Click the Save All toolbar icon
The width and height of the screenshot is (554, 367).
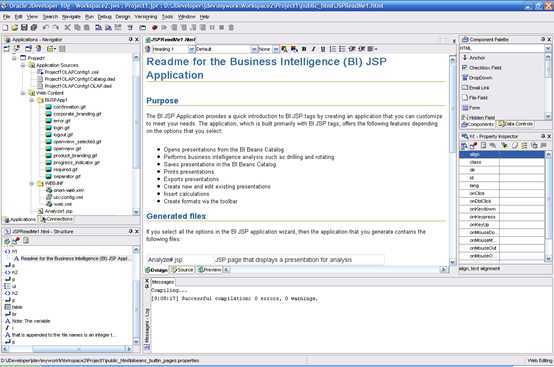coord(34,28)
